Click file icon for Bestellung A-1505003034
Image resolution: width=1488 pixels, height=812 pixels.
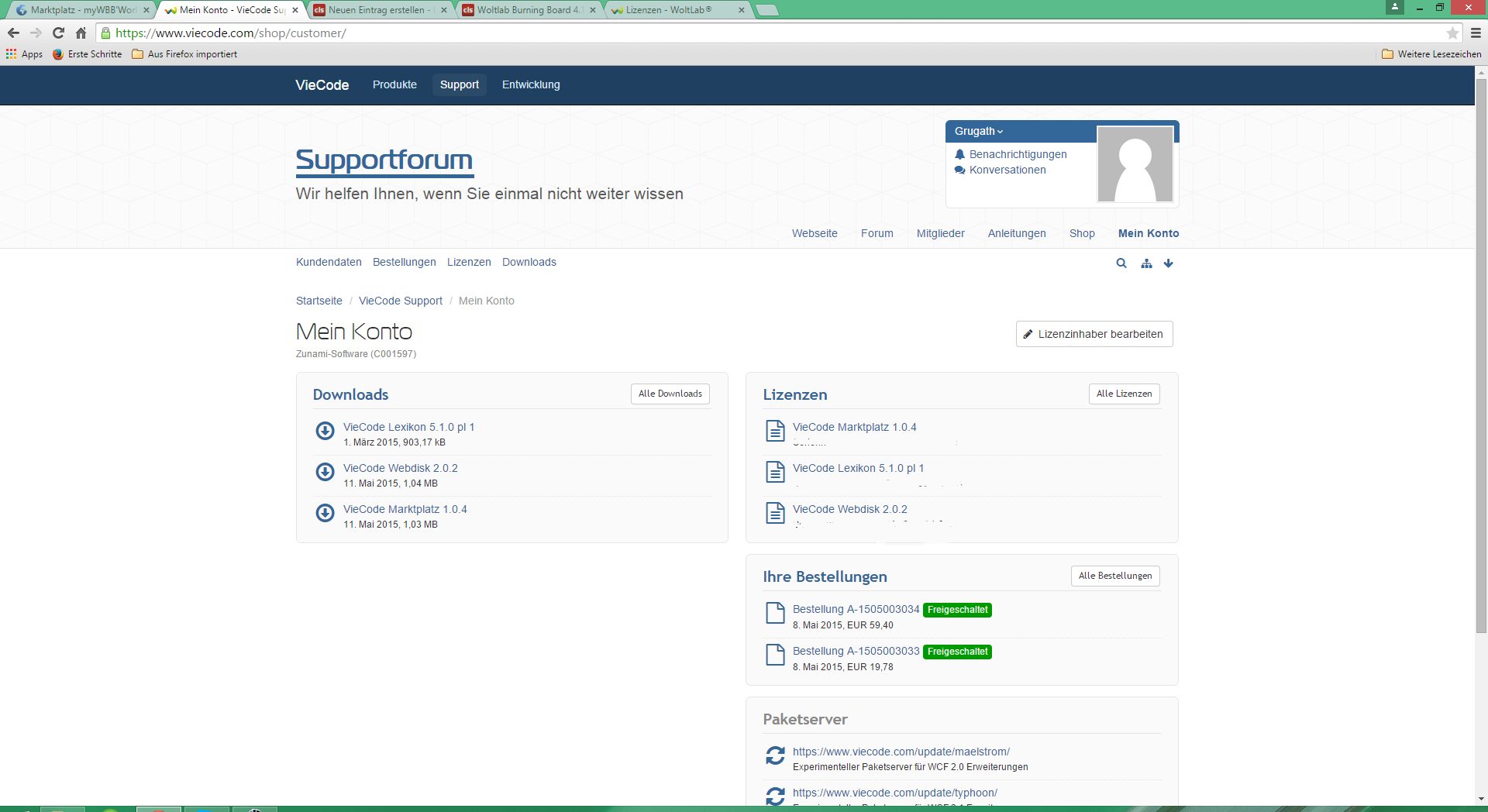click(x=775, y=613)
